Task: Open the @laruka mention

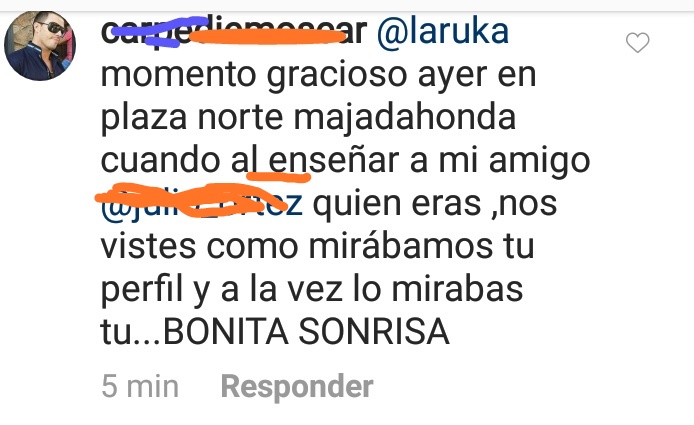Action: (x=443, y=31)
